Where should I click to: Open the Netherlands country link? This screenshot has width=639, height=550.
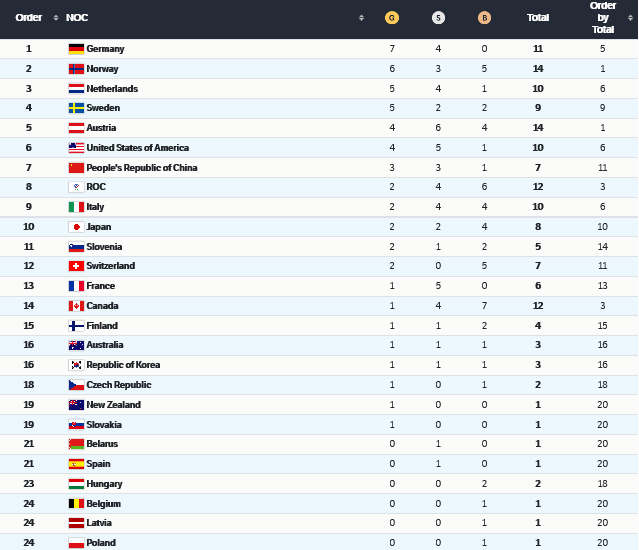click(112, 89)
